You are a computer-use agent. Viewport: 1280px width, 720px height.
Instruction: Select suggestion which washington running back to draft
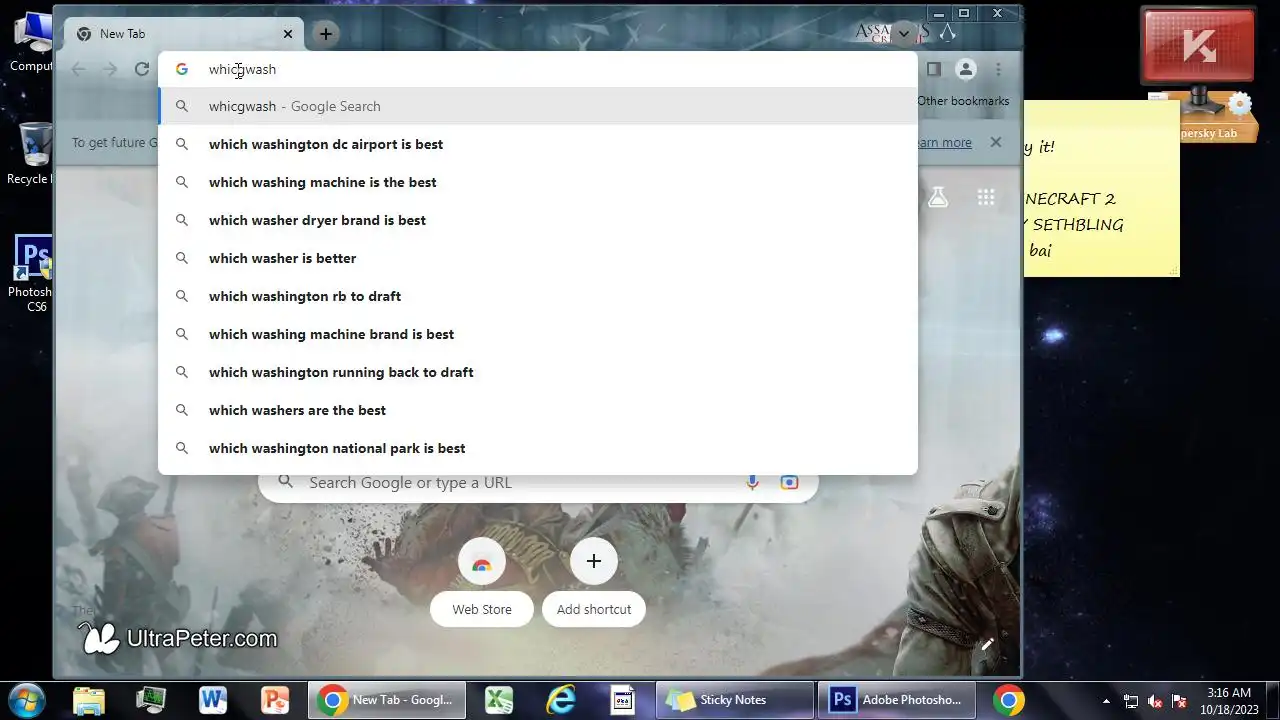click(538, 372)
